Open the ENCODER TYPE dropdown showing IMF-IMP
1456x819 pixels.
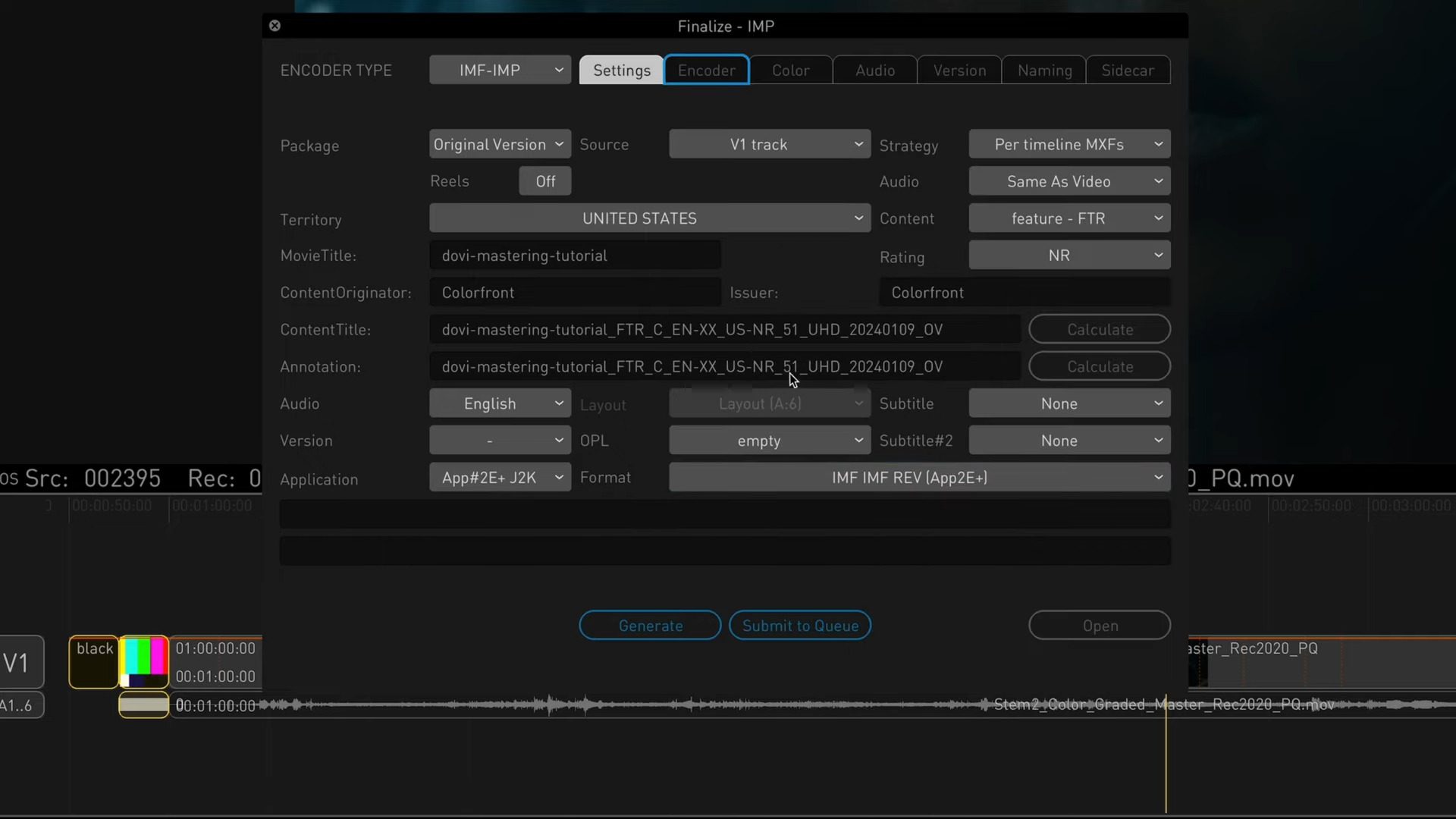click(499, 69)
